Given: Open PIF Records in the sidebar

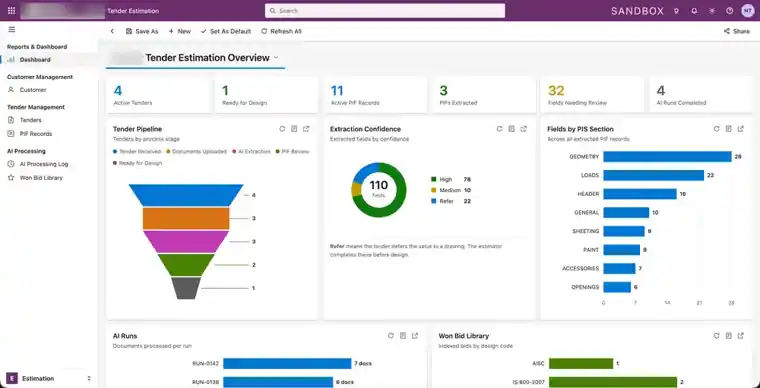Looking at the screenshot, I should [x=48, y=134].
